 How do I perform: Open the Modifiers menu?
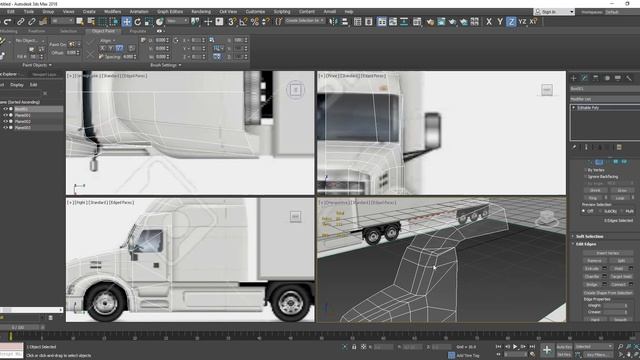click(112, 12)
